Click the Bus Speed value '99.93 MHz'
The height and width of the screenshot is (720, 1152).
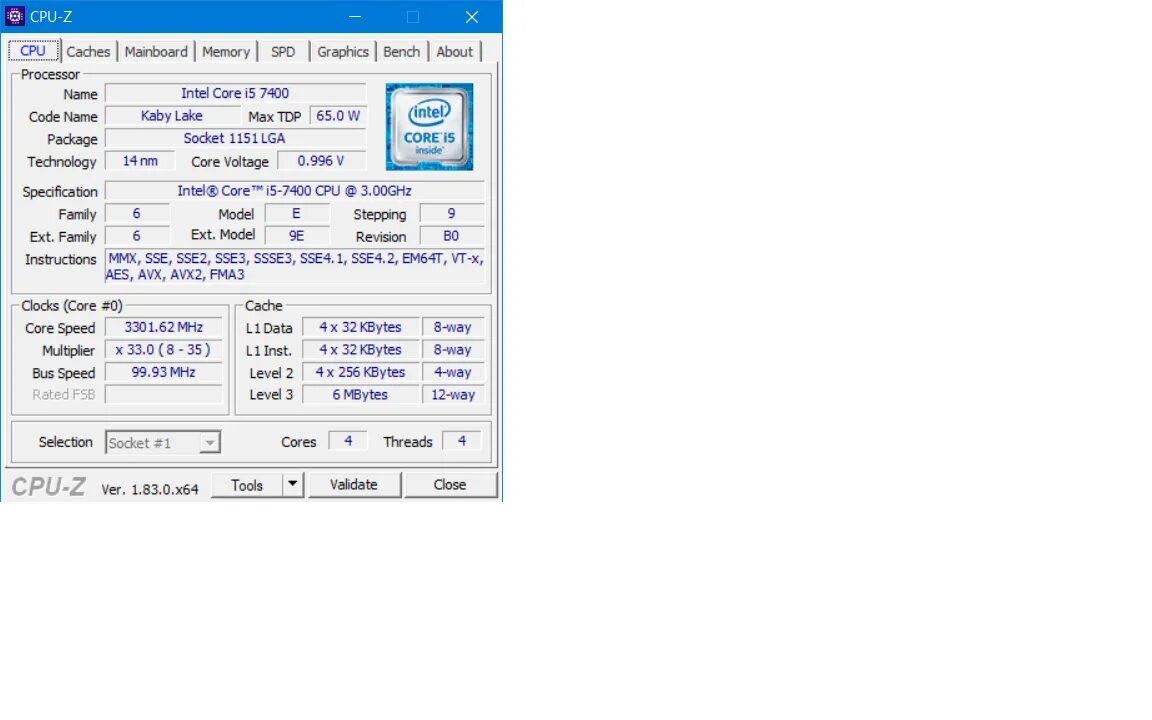163,372
